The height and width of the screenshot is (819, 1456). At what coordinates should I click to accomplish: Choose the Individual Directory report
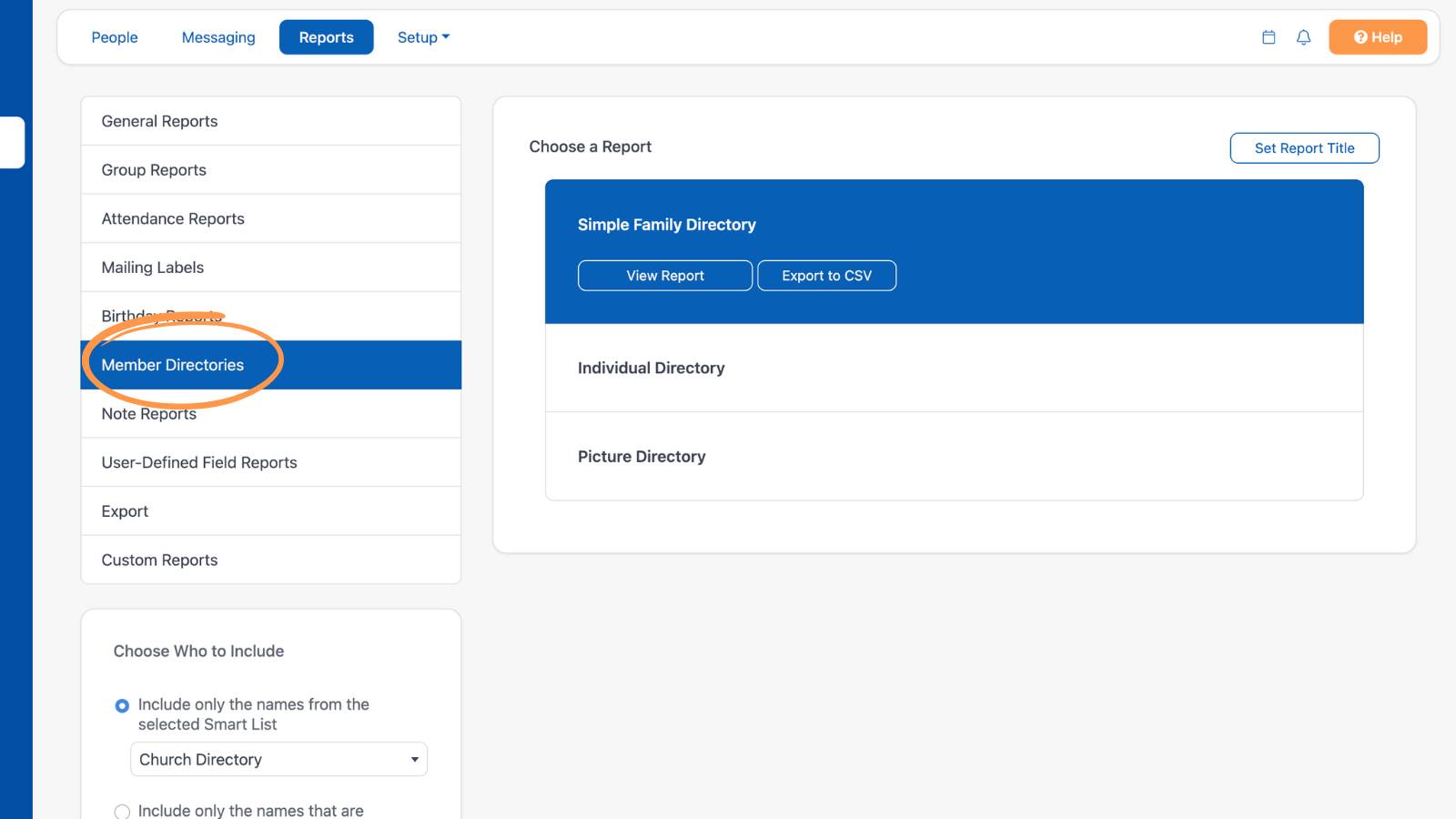tap(954, 368)
